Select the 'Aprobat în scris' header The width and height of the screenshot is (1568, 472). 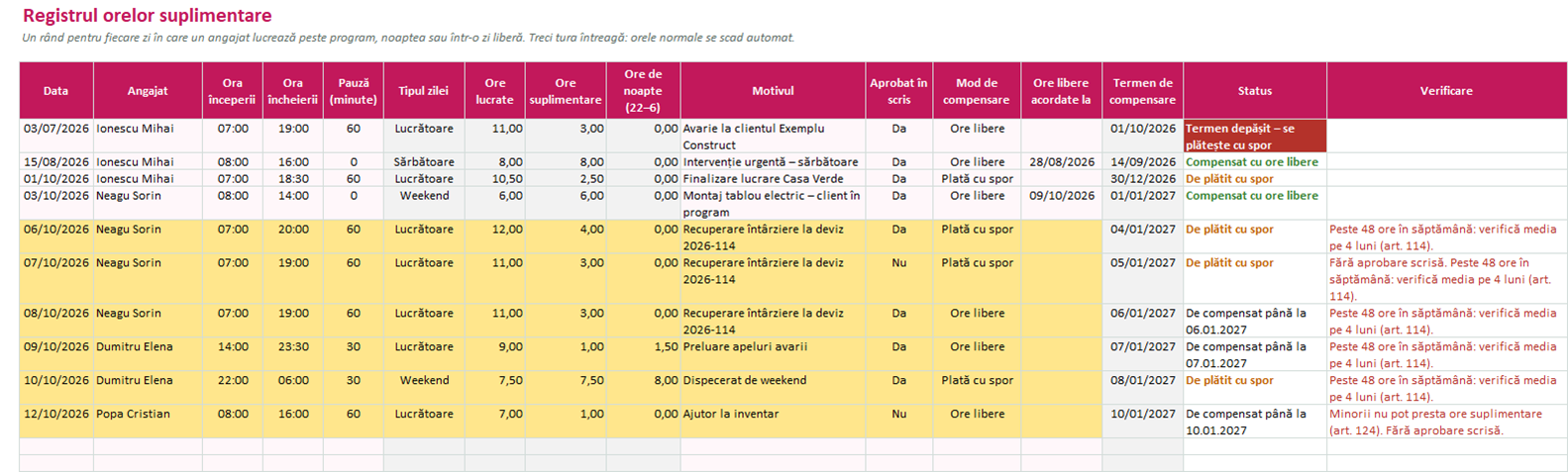(899, 91)
